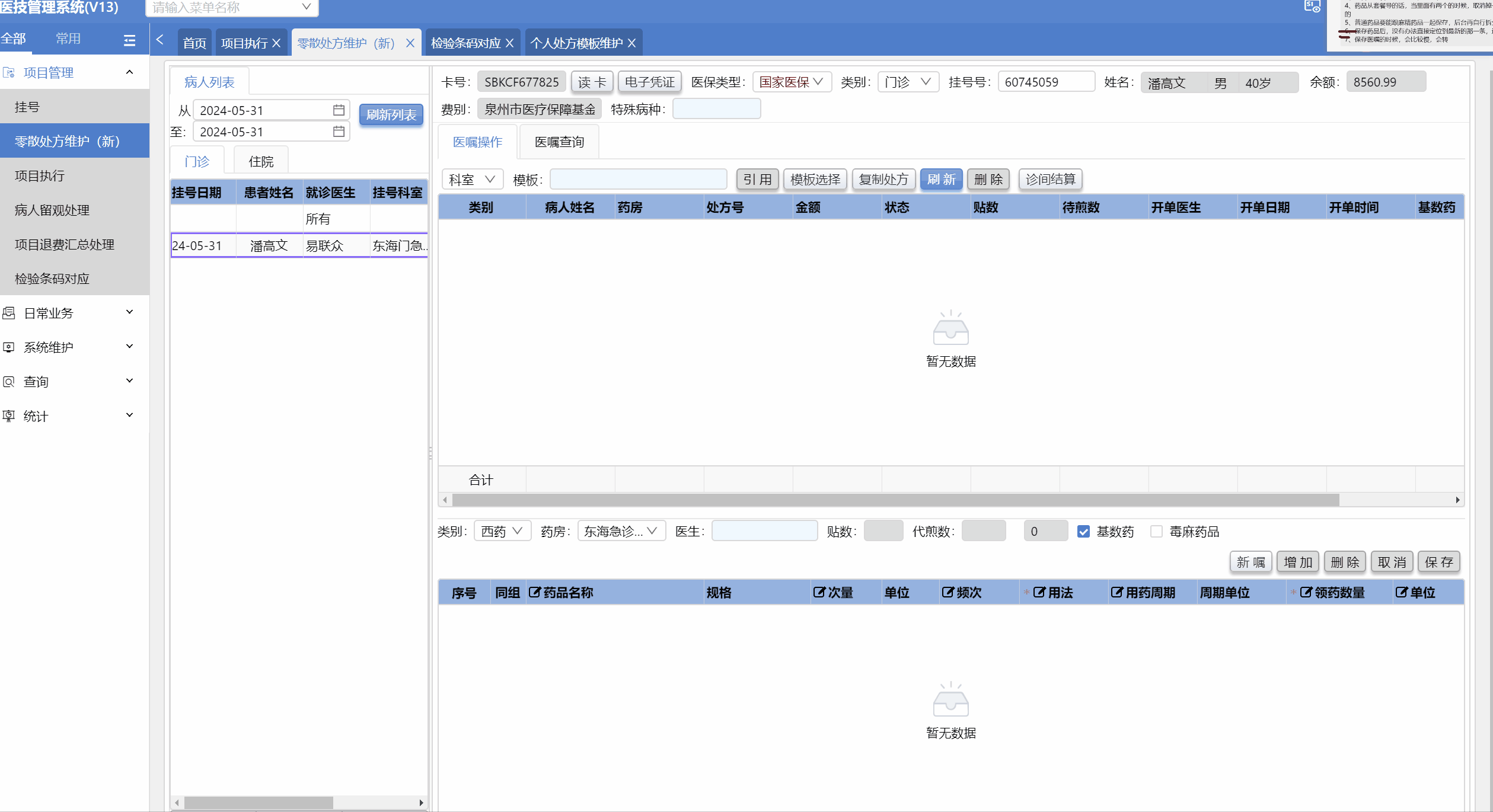Click the tab-scroll left arrow icon
The height and width of the screenshot is (812, 1493).
(x=159, y=40)
